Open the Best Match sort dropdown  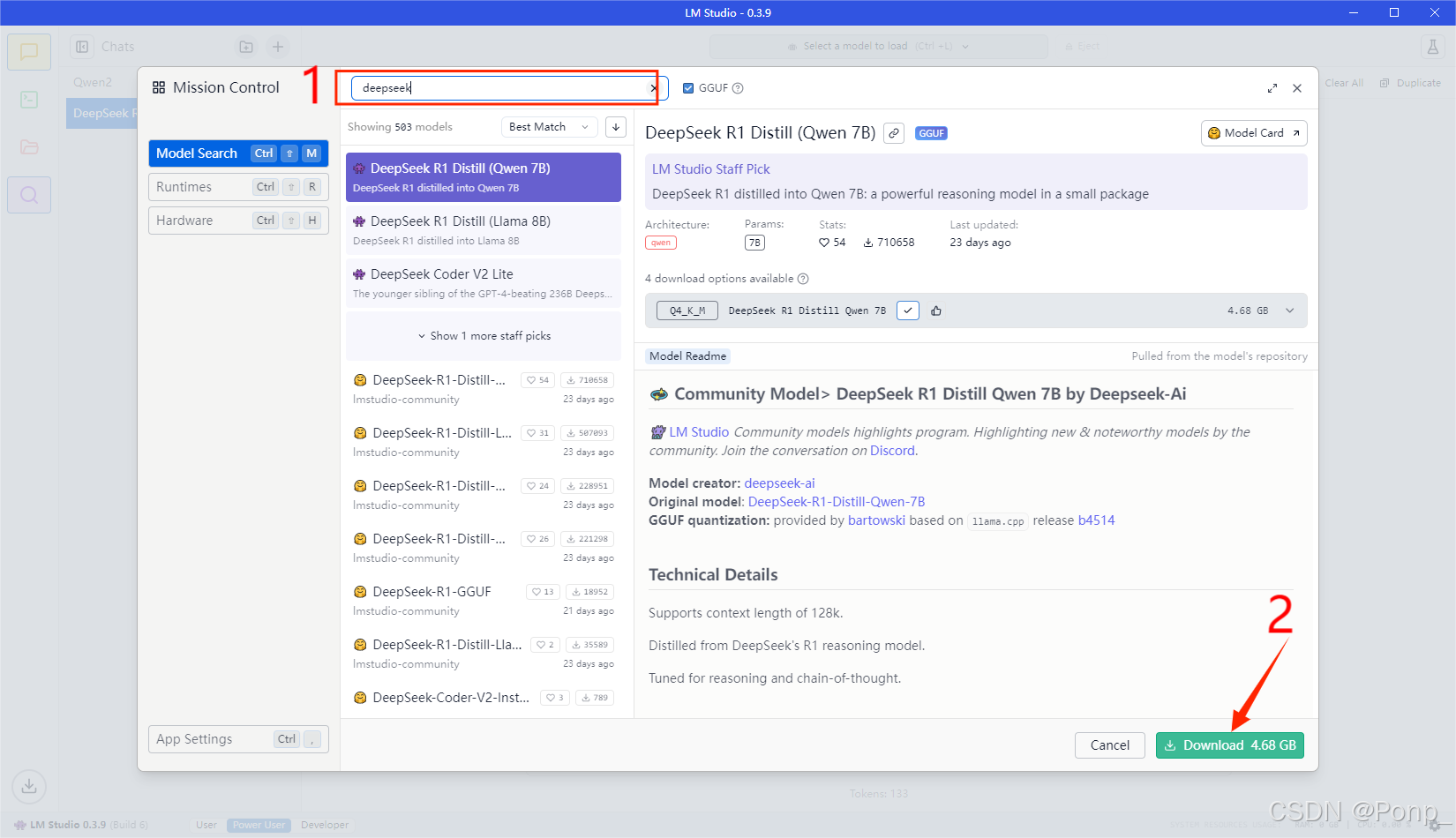[x=549, y=127]
